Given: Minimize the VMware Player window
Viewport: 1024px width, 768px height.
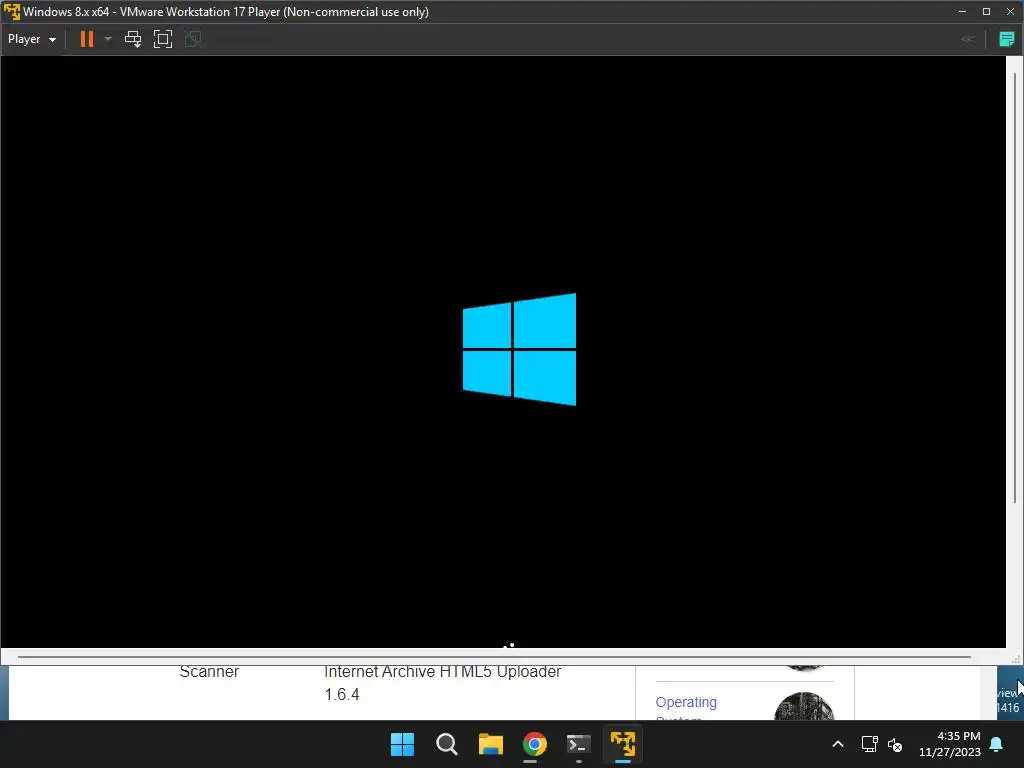Looking at the screenshot, I should click(962, 12).
